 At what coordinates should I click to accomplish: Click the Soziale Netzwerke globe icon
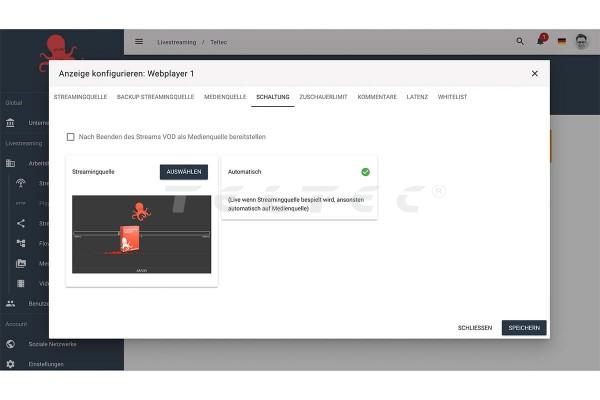[10, 344]
